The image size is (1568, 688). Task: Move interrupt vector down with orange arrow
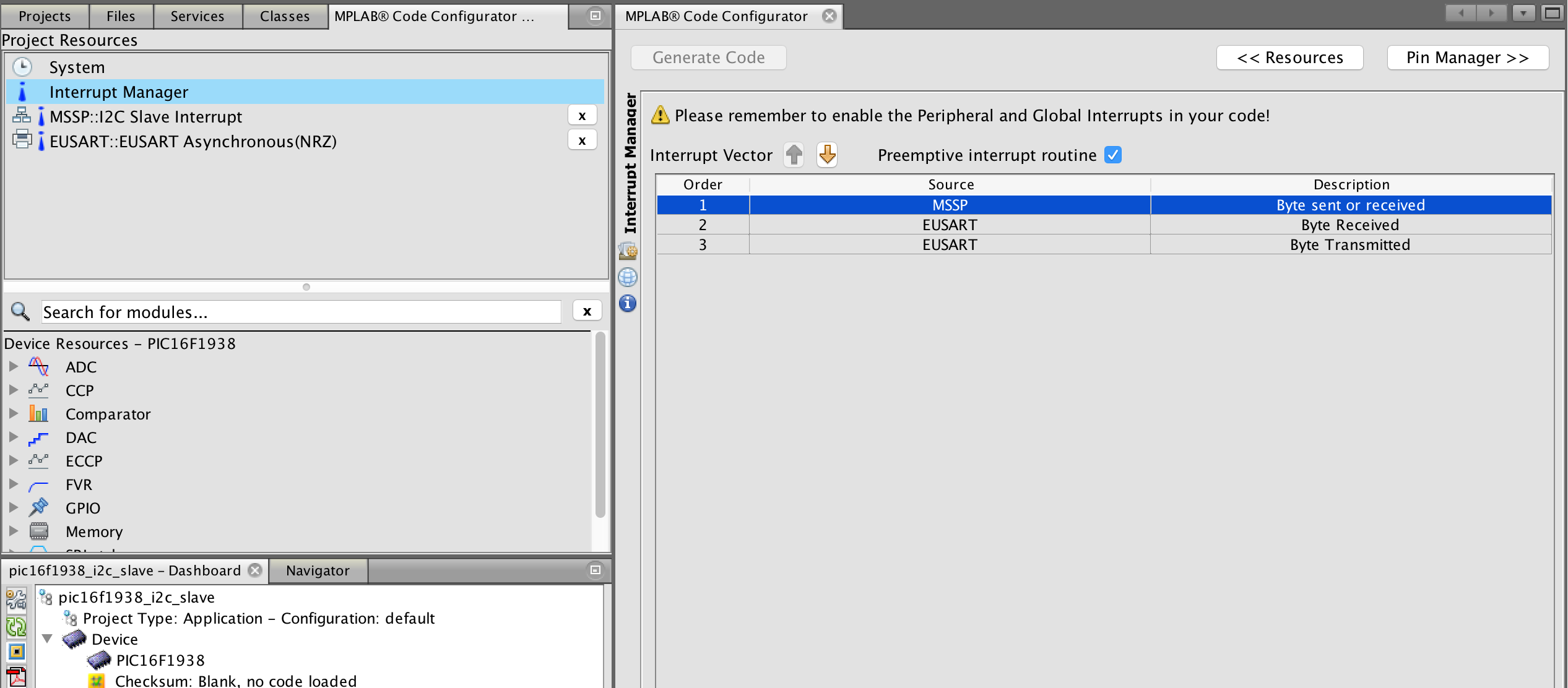[827, 155]
